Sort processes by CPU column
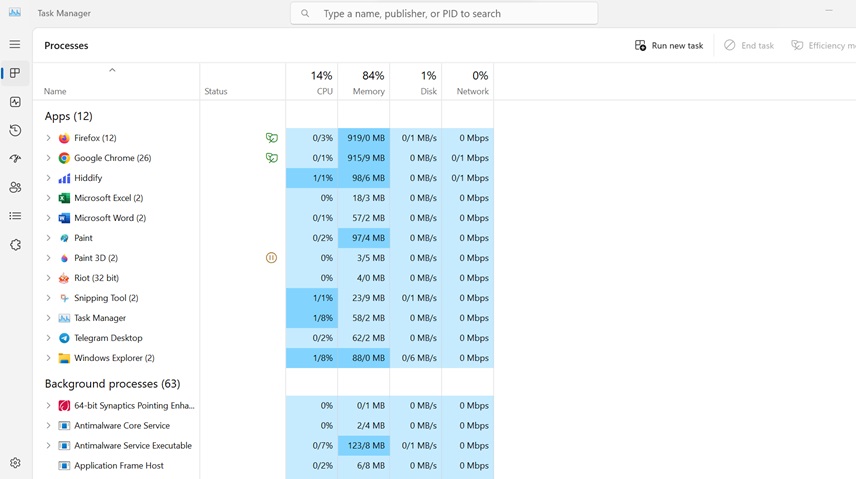 pos(312,82)
